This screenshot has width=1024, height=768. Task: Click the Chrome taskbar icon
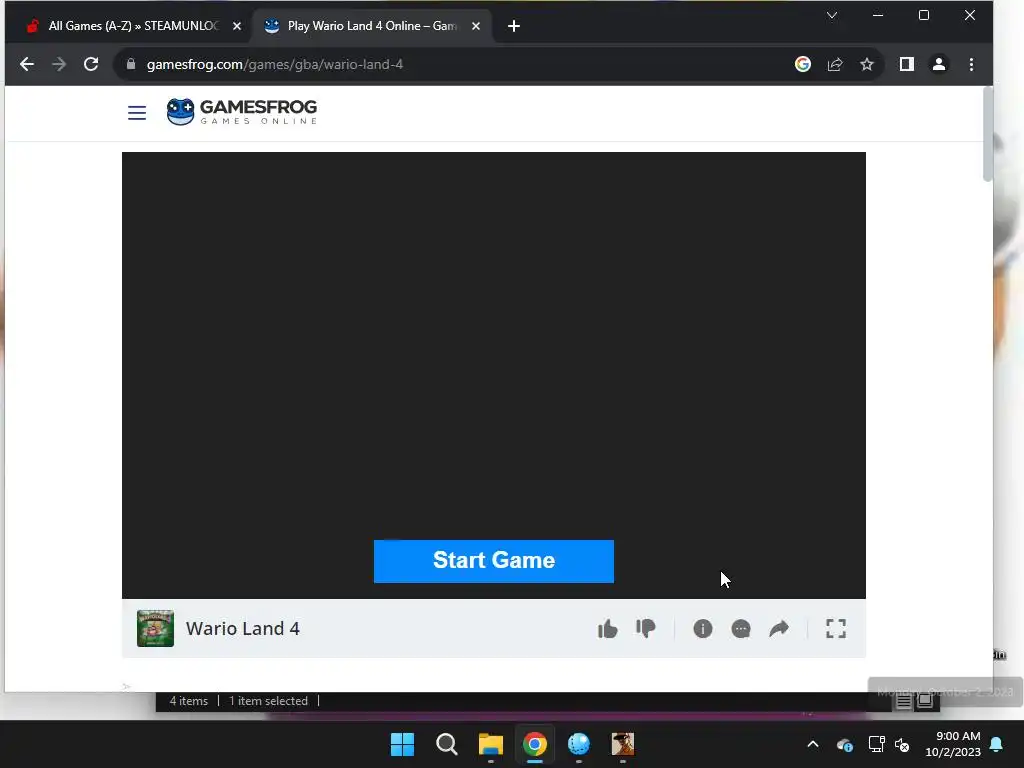point(535,744)
